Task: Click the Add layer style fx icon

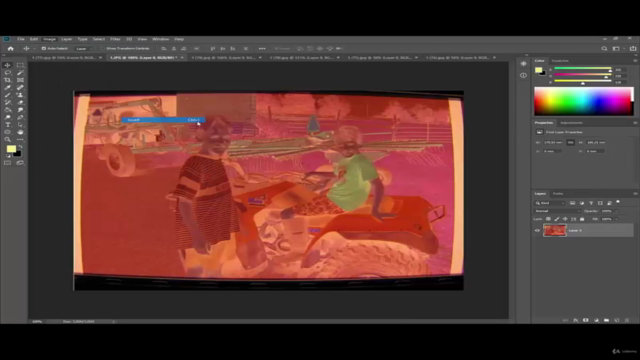Action: pyautogui.click(x=576, y=320)
